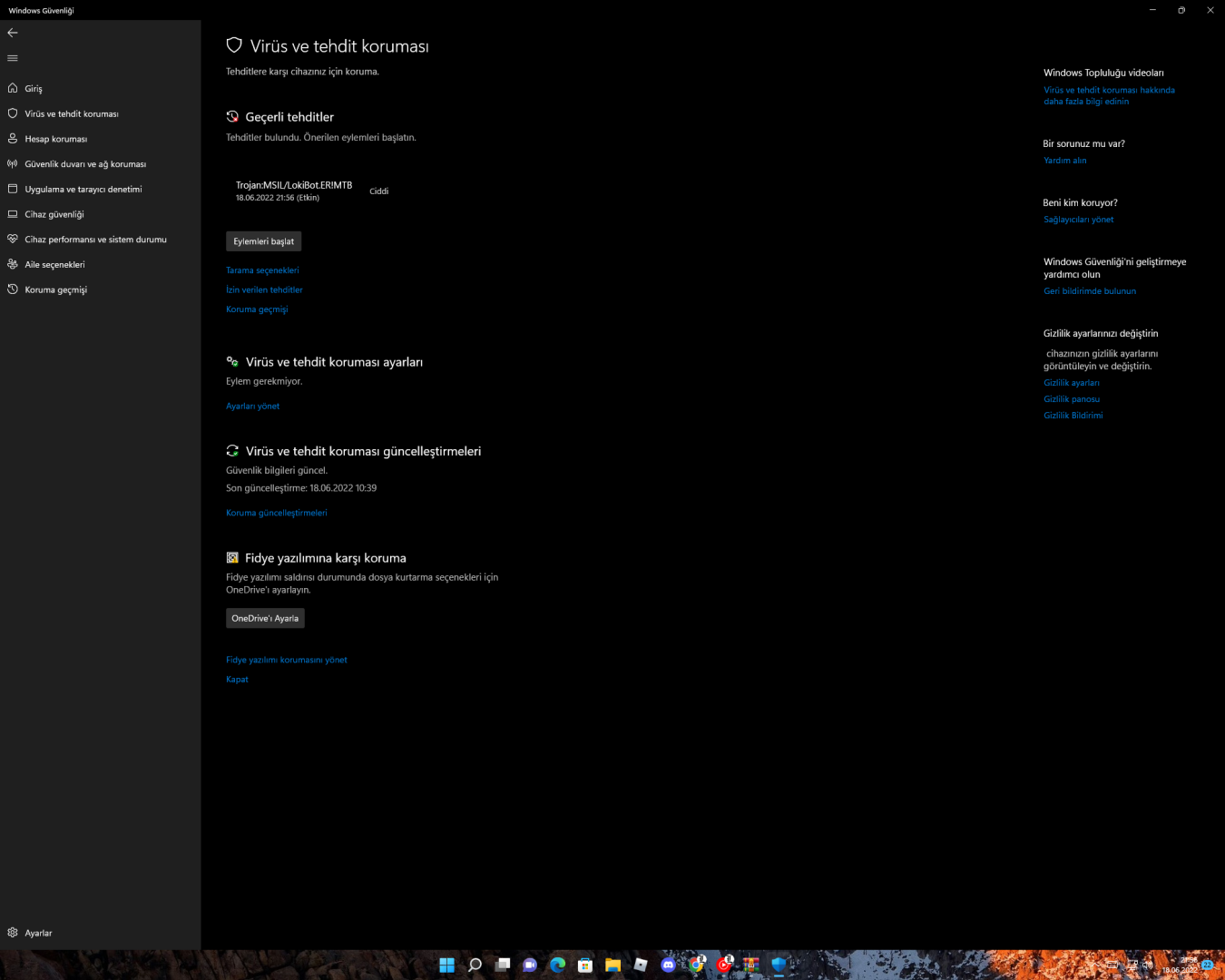Open Fidye yazılımı korumasını yönet link

(287, 660)
